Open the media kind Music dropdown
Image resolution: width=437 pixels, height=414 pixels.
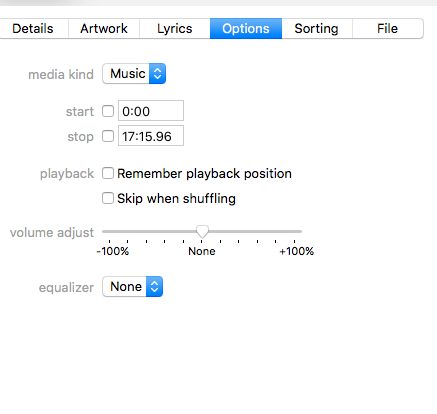click(134, 74)
